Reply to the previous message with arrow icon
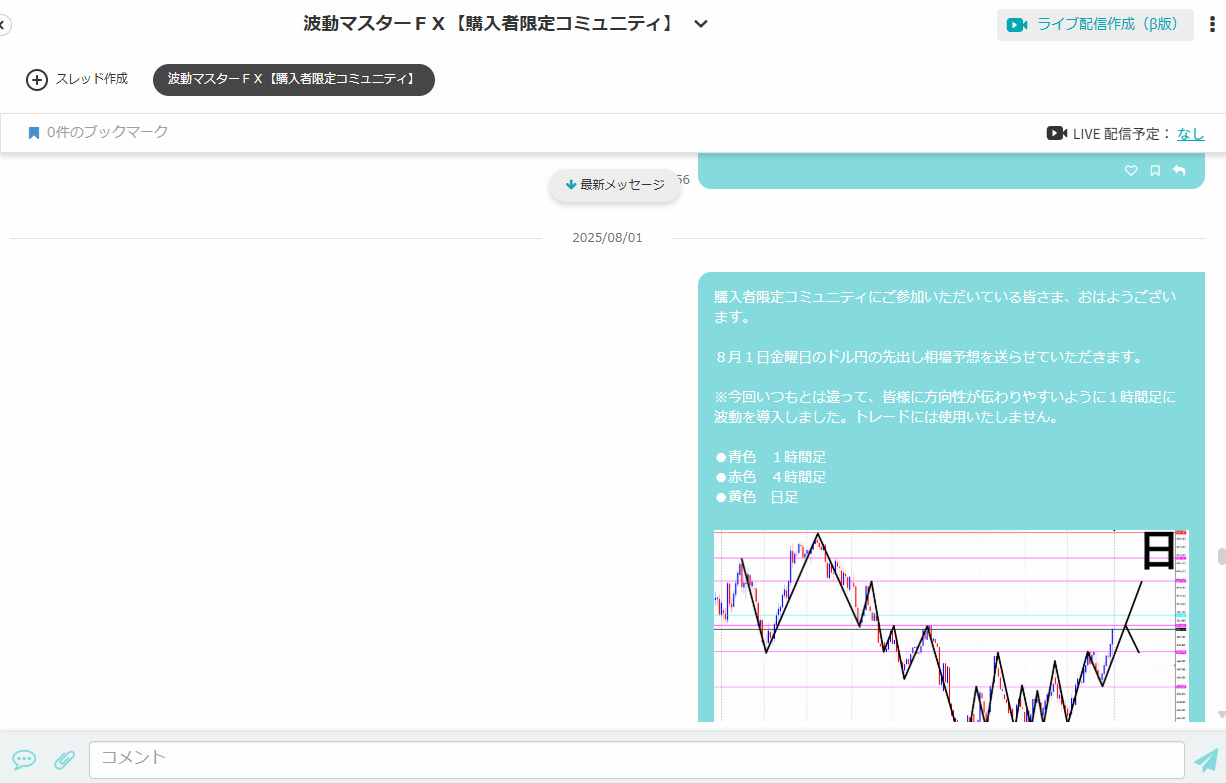Image resolution: width=1226 pixels, height=783 pixels. [x=1179, y=171]
